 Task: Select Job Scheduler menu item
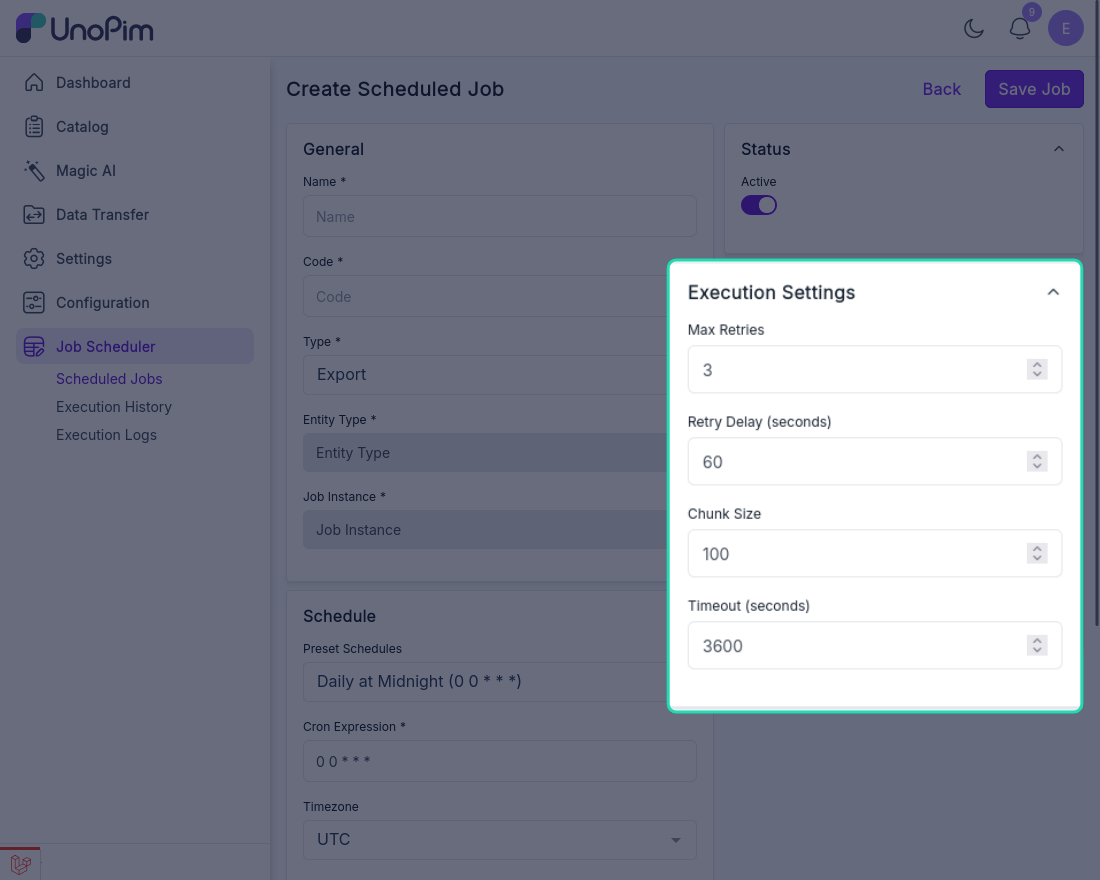pos(135,347)
